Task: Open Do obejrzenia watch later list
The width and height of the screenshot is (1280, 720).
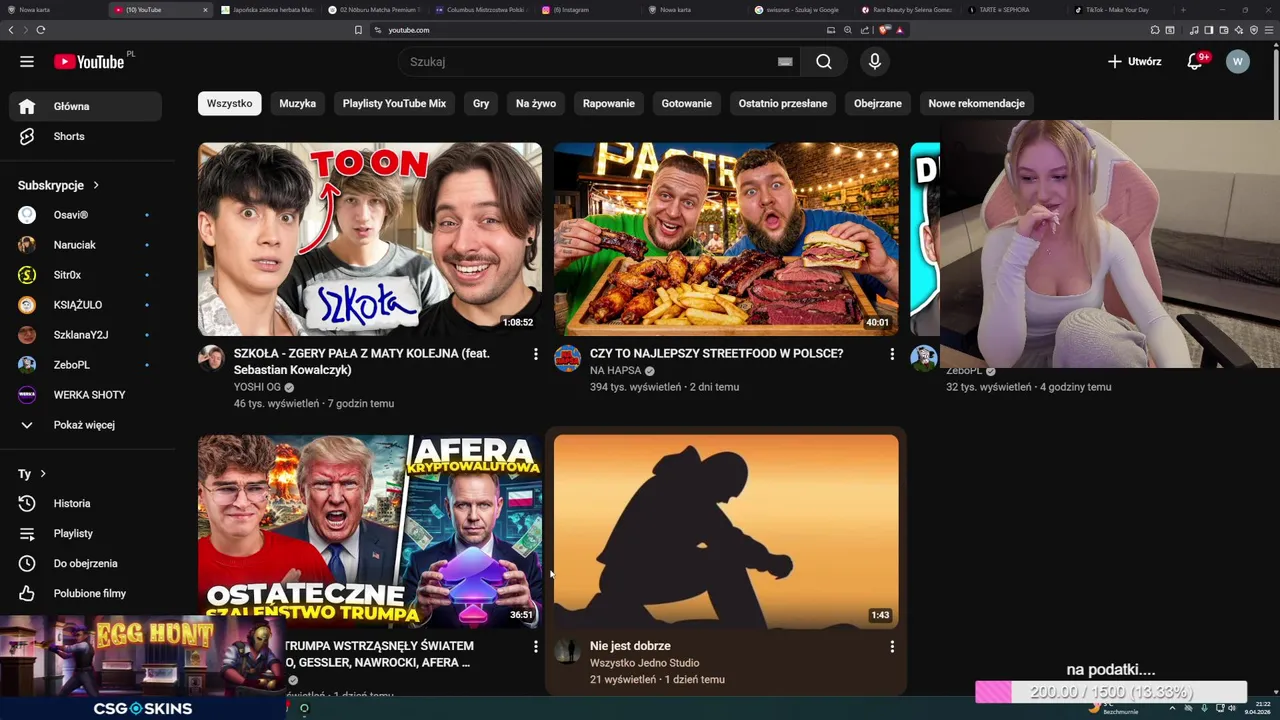Action: tap(85, 564)
